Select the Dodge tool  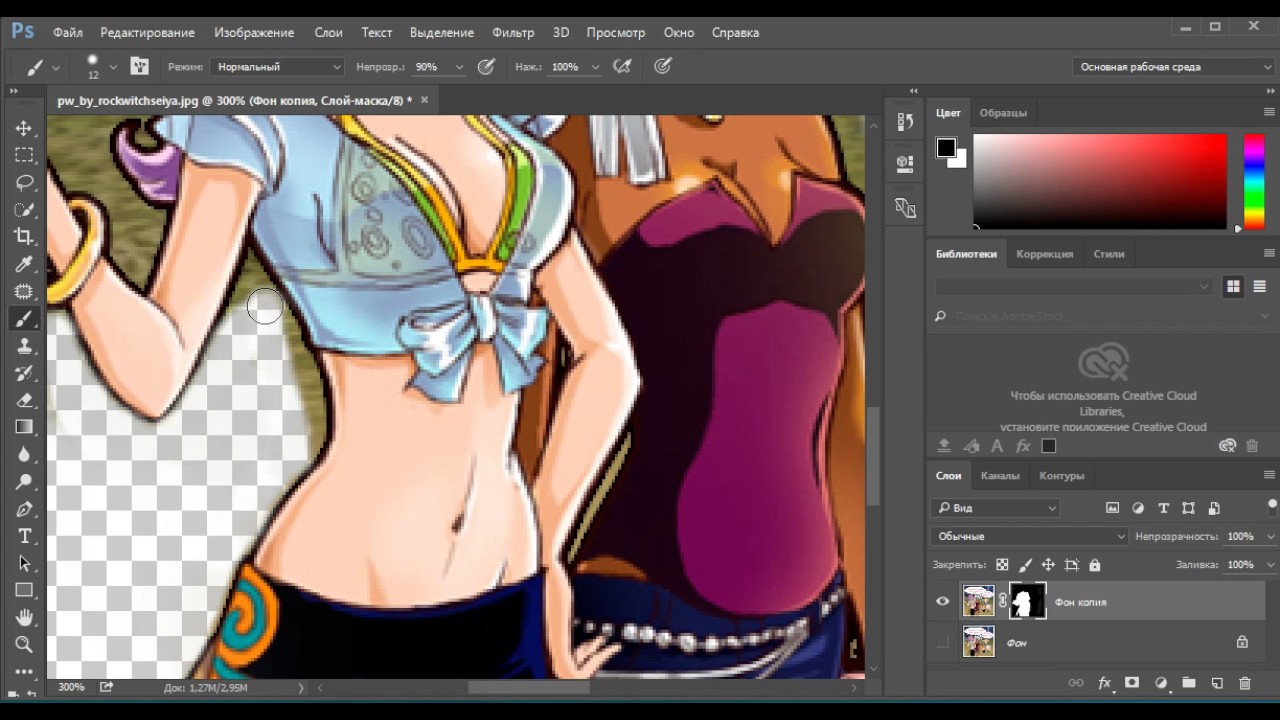click(24, 481)
